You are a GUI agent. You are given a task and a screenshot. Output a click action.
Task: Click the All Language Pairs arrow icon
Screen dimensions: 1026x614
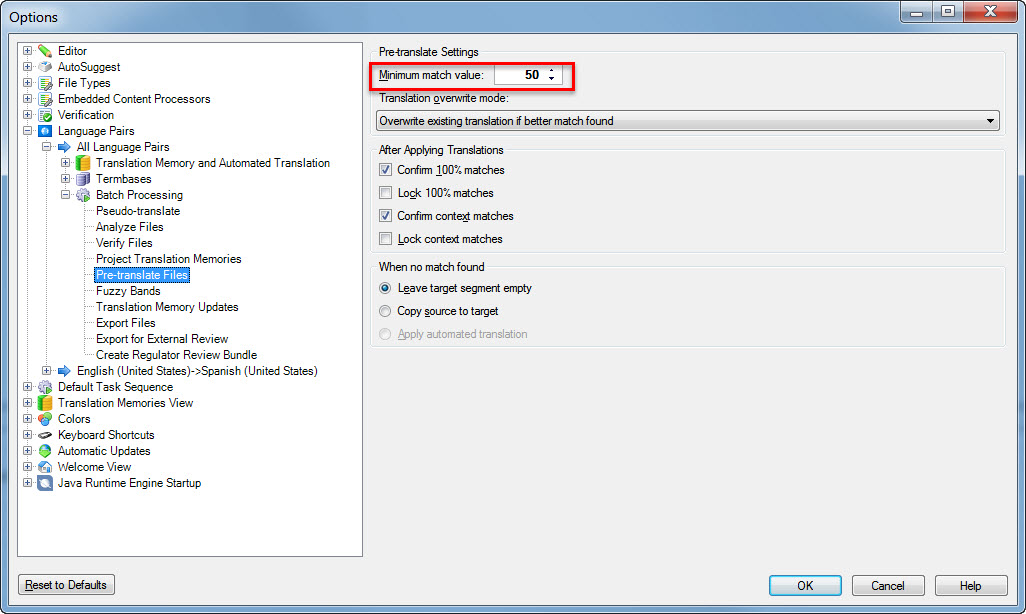point(64,147)
